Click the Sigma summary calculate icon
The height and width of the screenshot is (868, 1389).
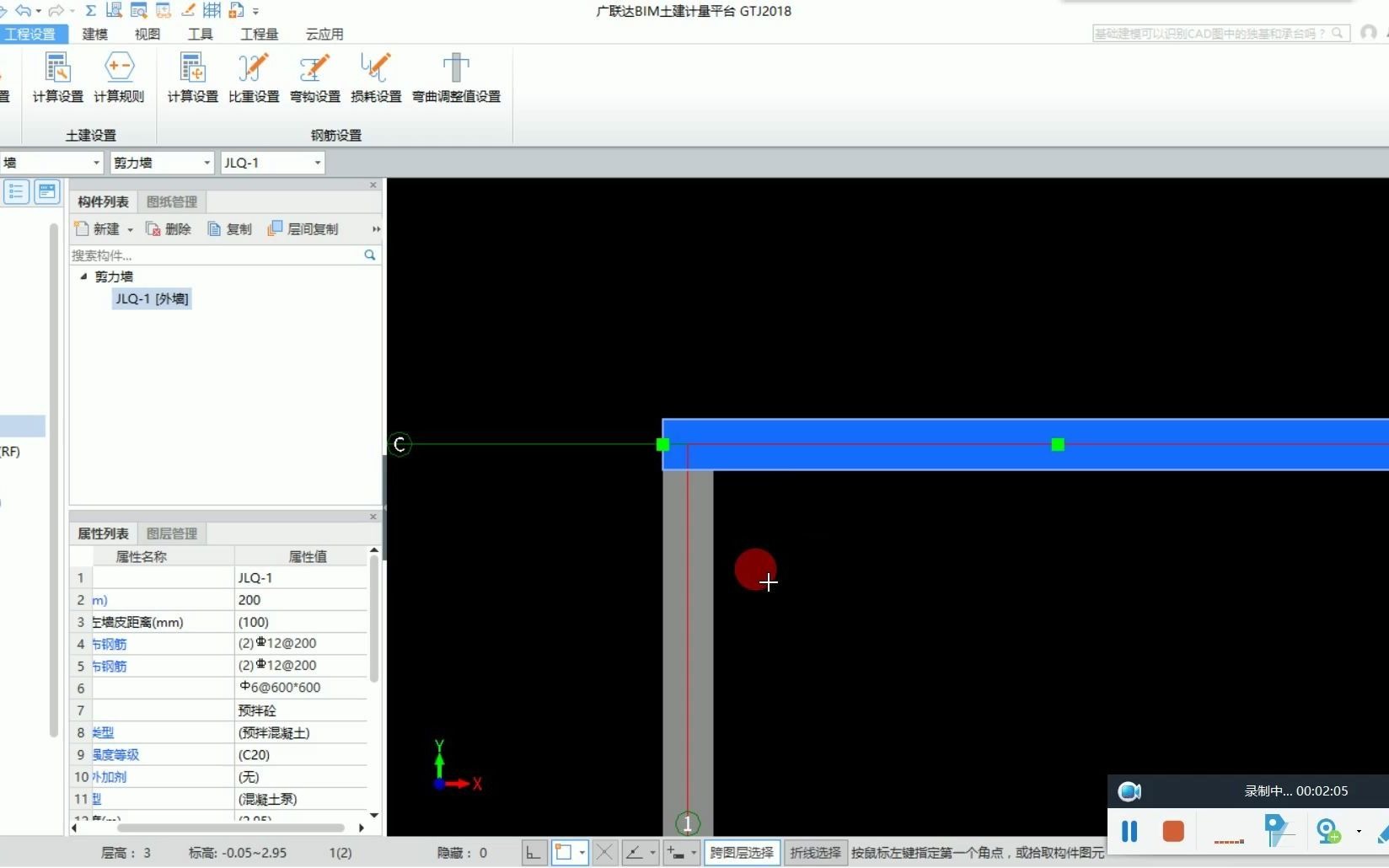pyautogui.click(x=90, y=10)
